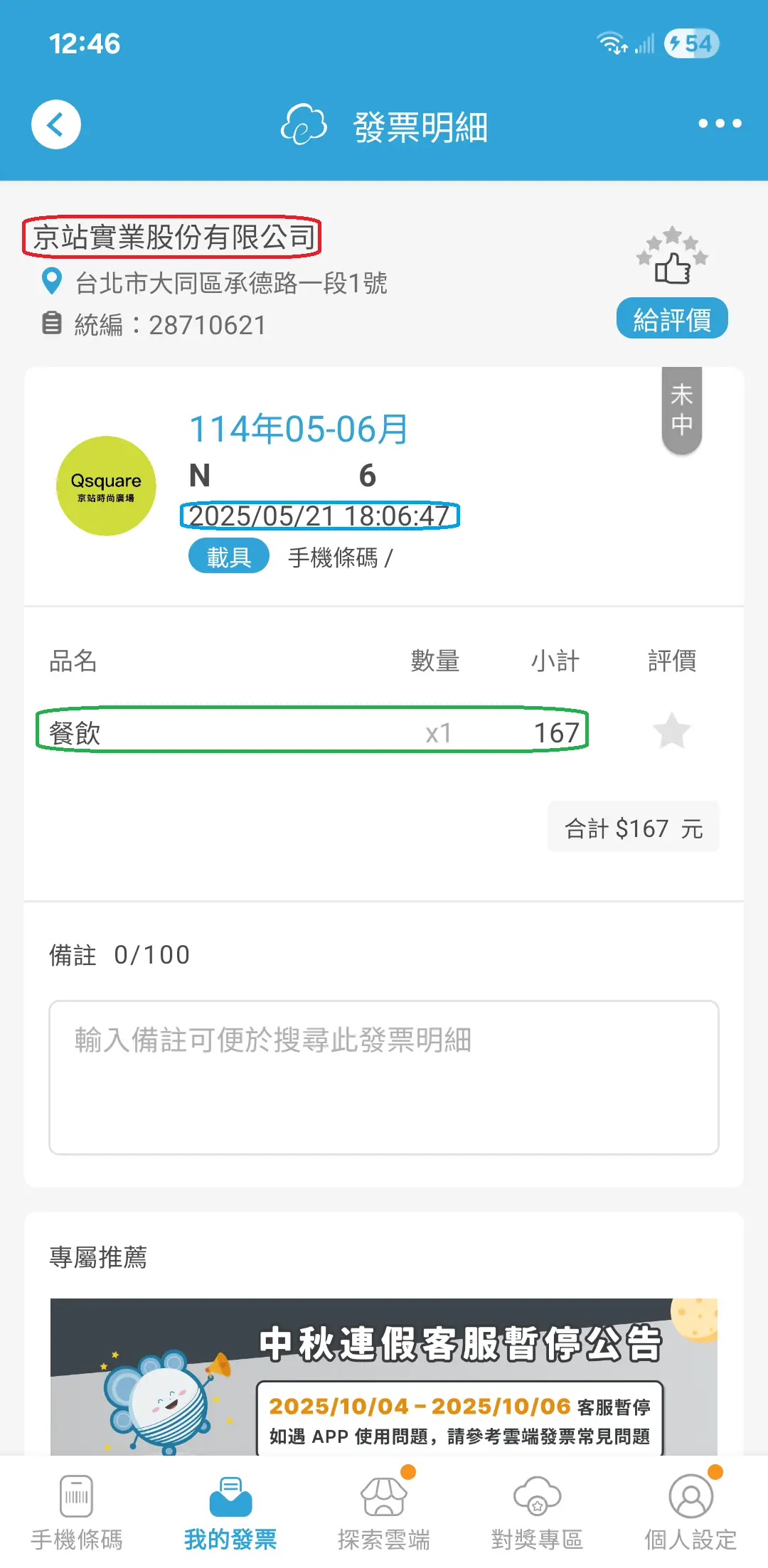Tap the thumbs-up rating stars icon
The height and width of the screenshot is (1568, 768).
[672, 257]
